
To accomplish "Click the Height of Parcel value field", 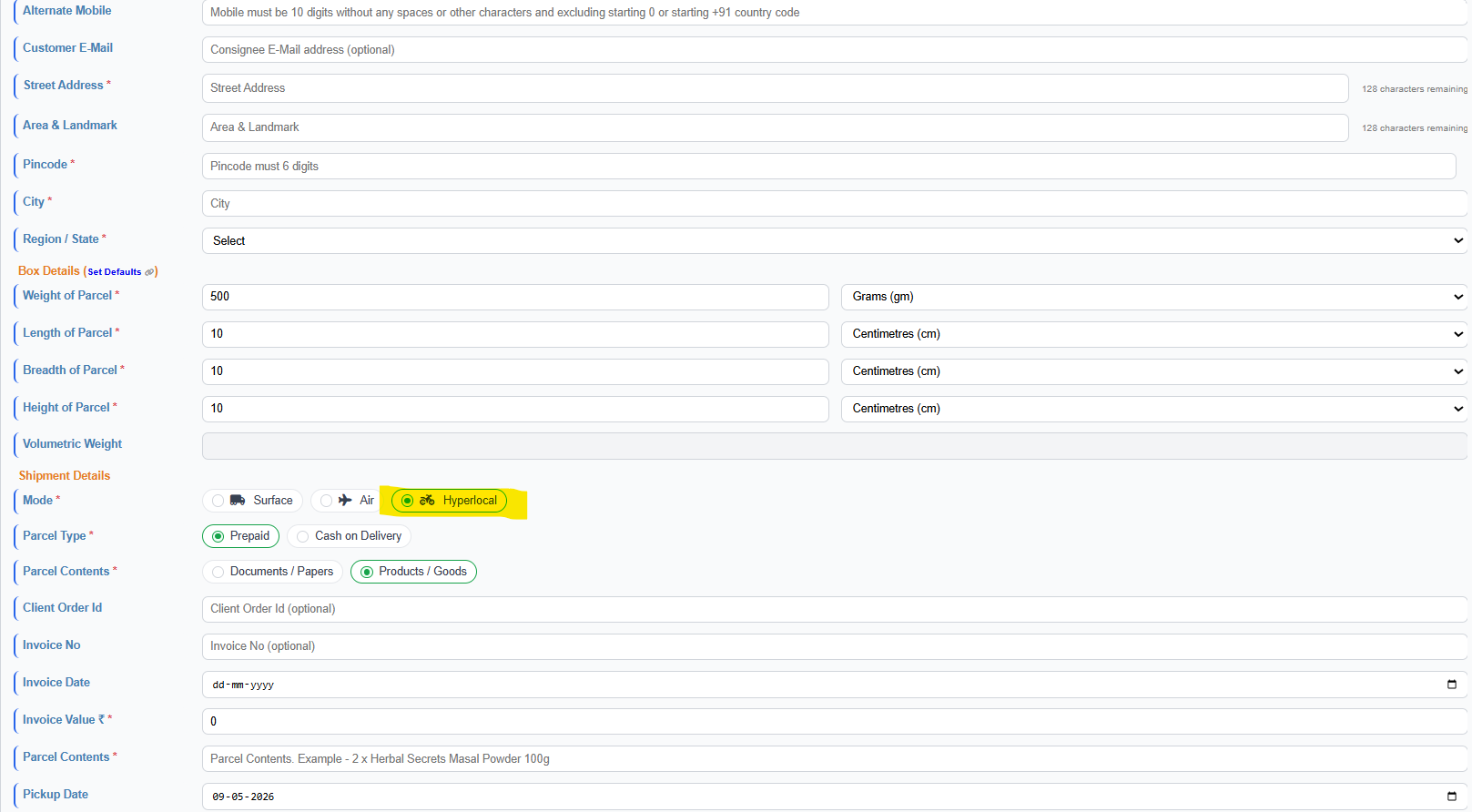I will (x=515, y=409).
